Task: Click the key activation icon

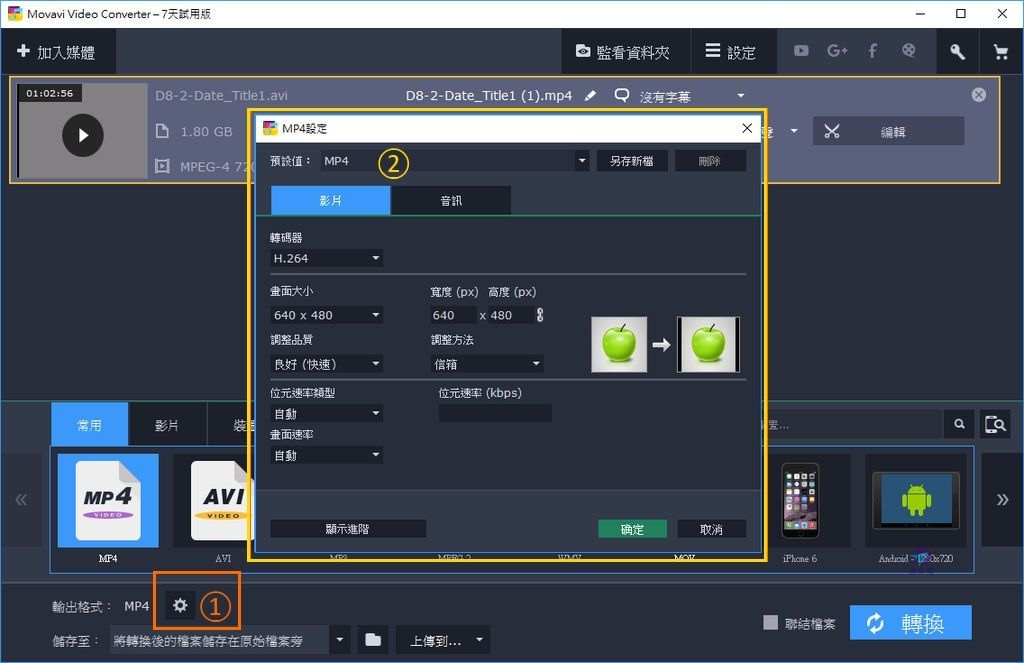Action: click(x=957, y=52)
